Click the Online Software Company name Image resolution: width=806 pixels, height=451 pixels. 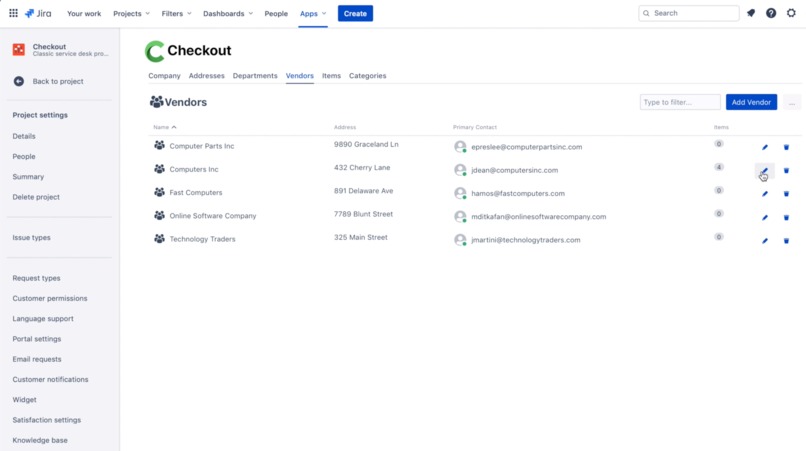coord(213,216)
